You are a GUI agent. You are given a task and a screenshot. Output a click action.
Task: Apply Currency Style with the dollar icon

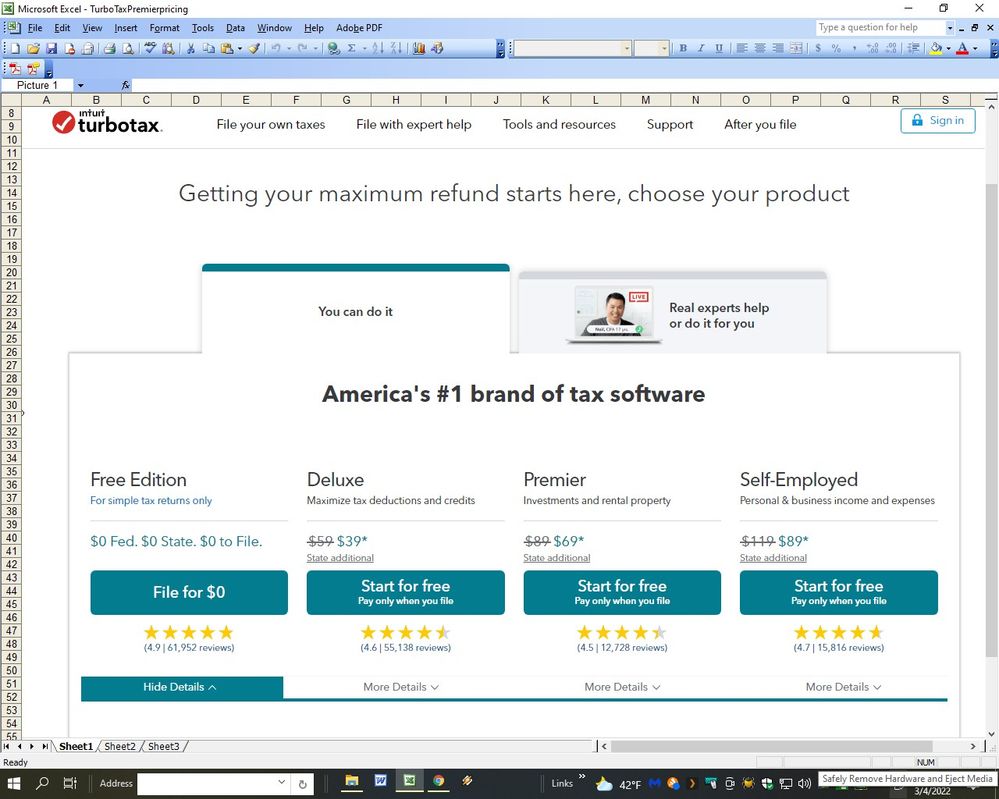[x=818, y=48]
